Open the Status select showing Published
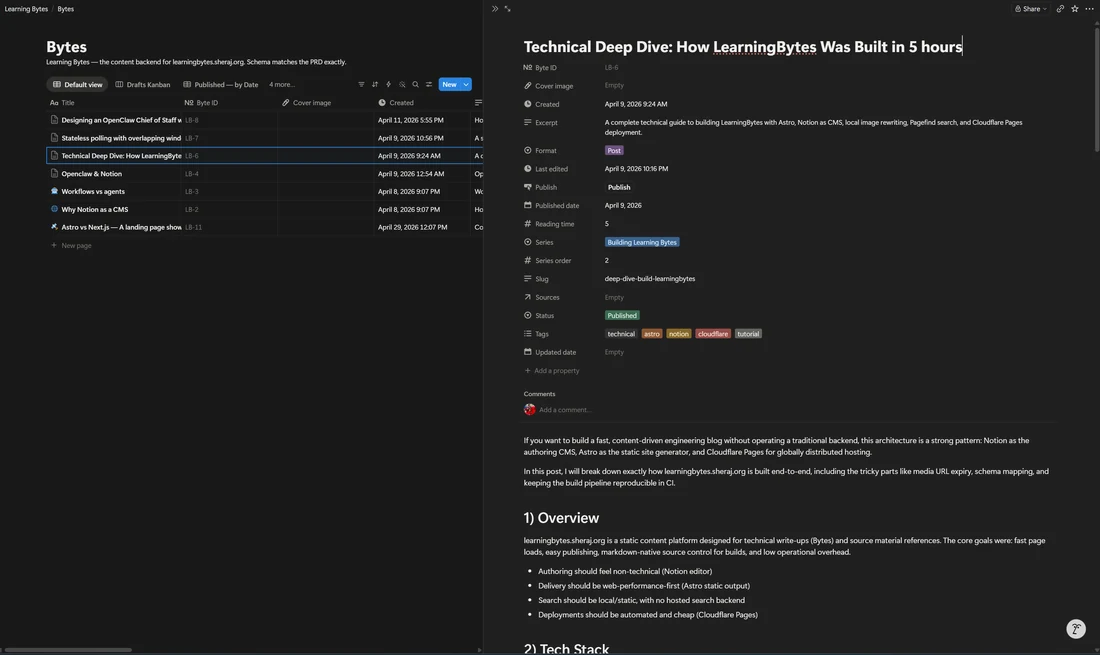Image resolution: width=1100 pixels, height=655 pixels. 622,316
